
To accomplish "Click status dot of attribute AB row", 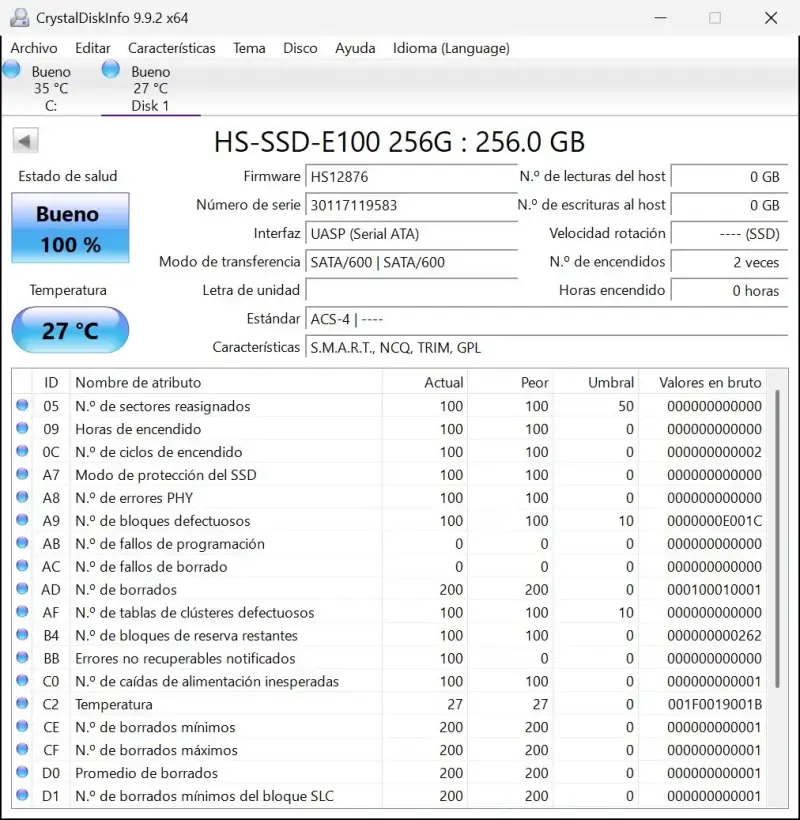I will pos(22,543).
